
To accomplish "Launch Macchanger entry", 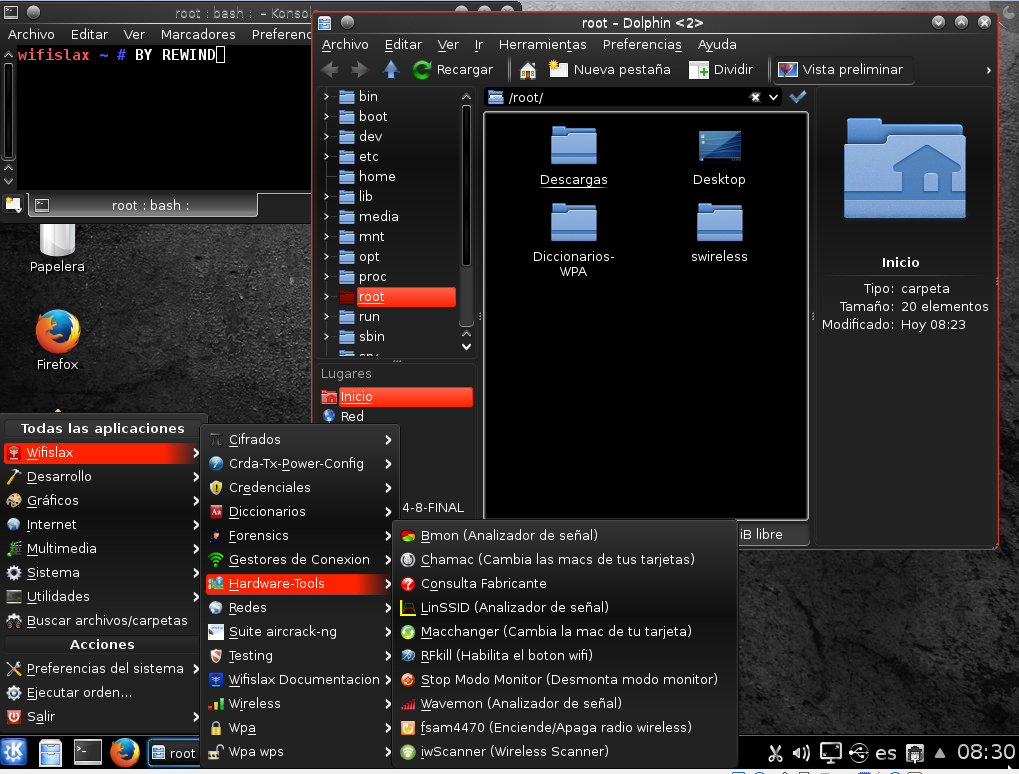I will [x=565, y=632].
